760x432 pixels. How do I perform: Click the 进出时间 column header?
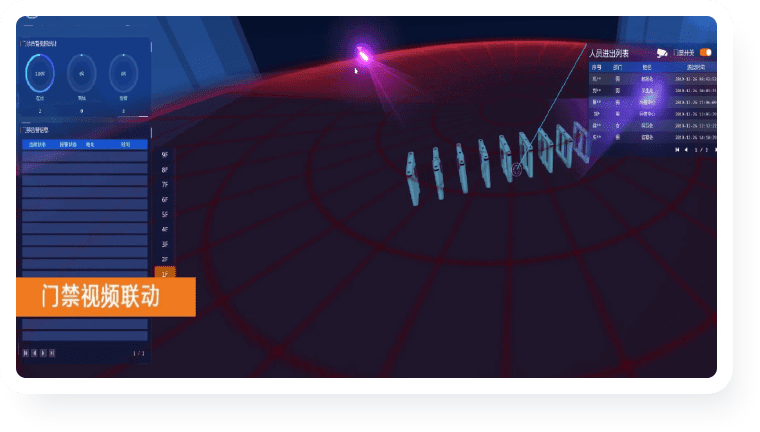[x=696, y=67]
